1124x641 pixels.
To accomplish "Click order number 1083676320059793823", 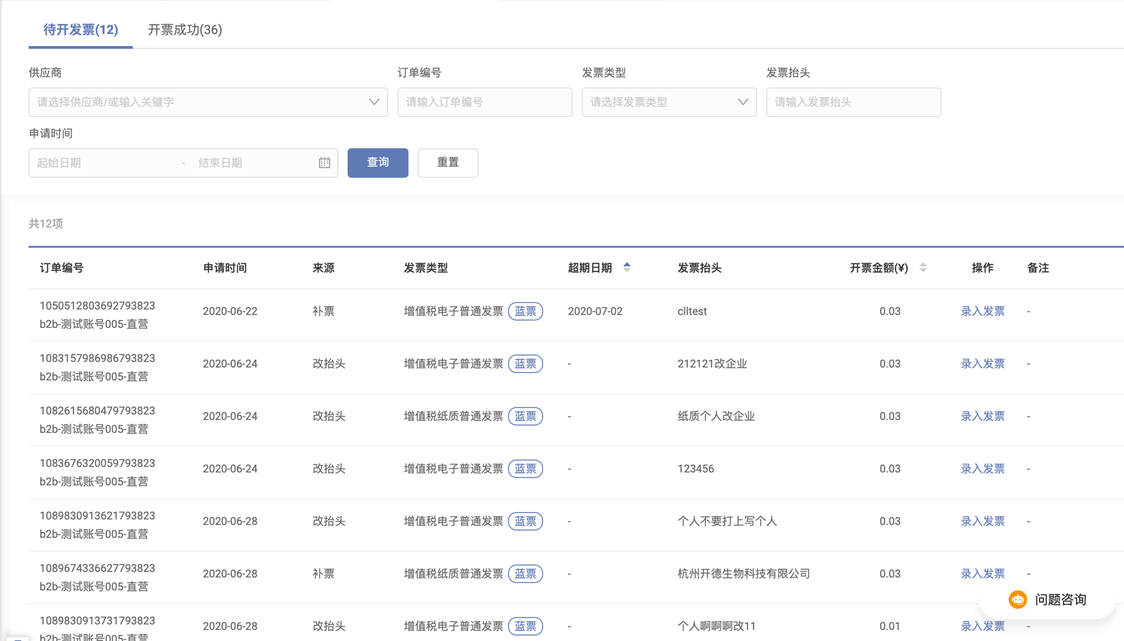I will point(97,463).
